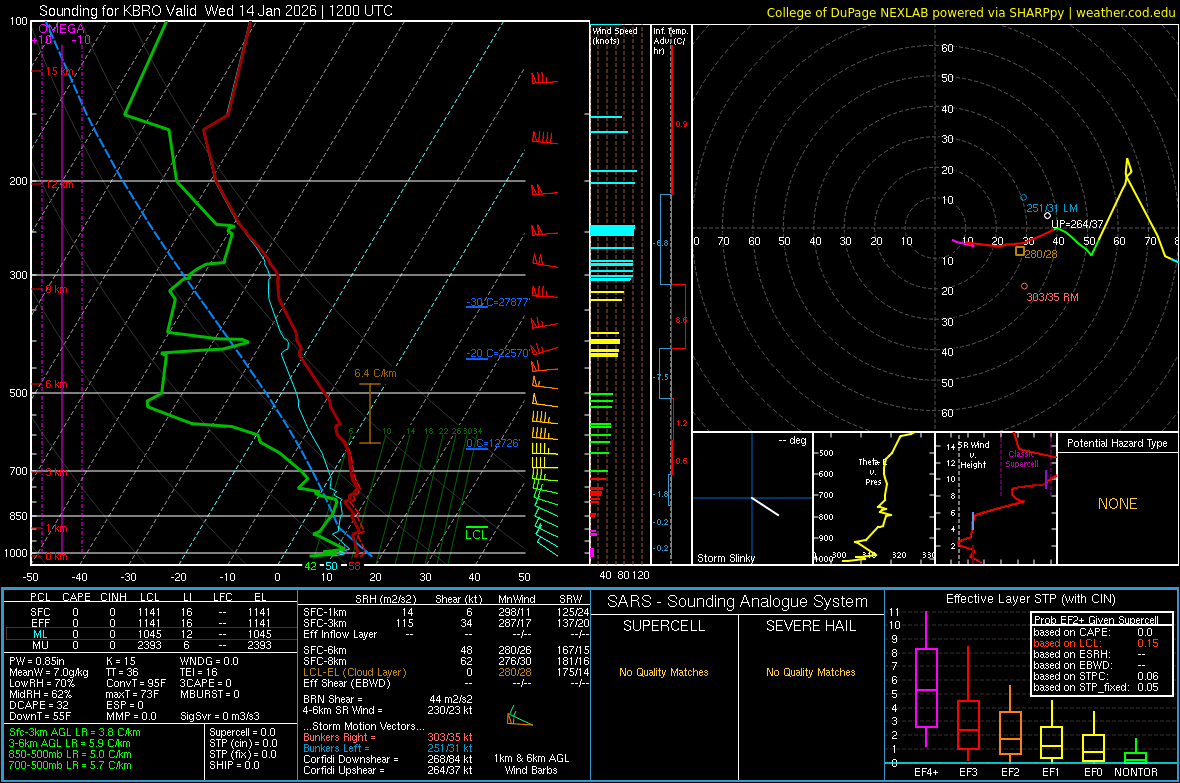This screenshot has width=1180, height=783.
Task: Select the EFF parcel row
Action: 151,623
